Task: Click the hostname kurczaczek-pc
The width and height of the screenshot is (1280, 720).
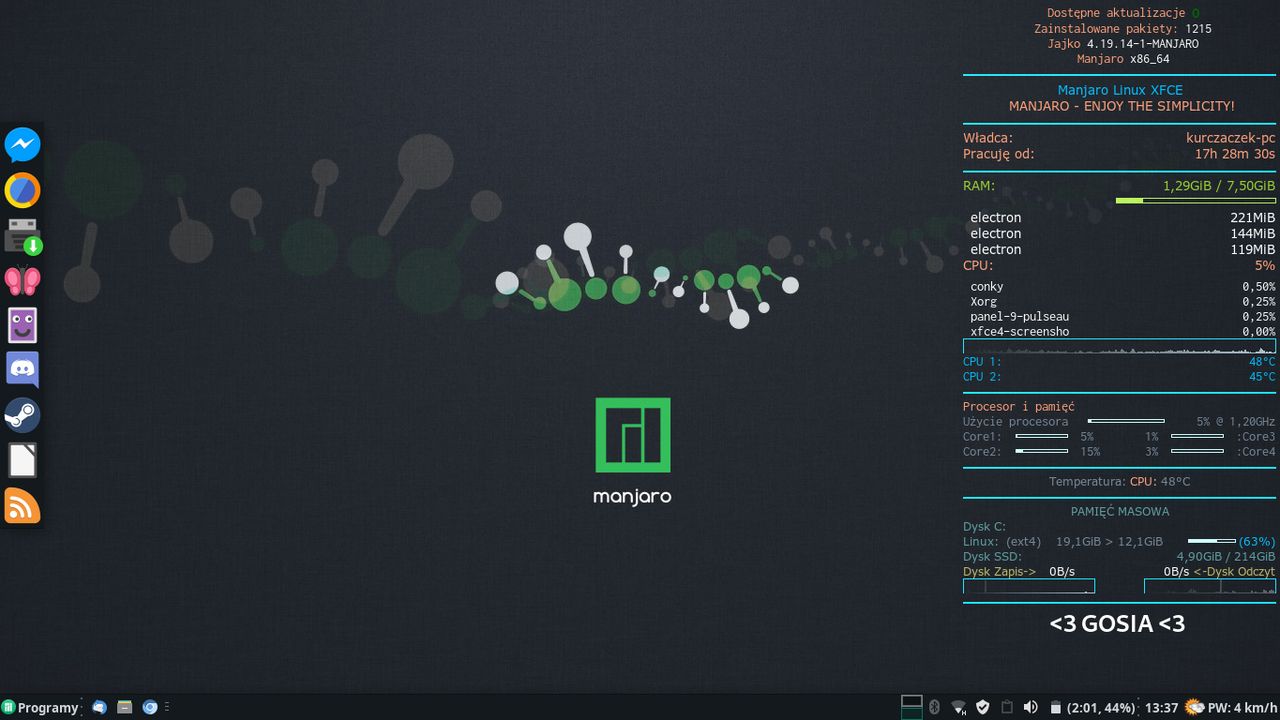Action: pyautogui.click(x=1230, y=138)
